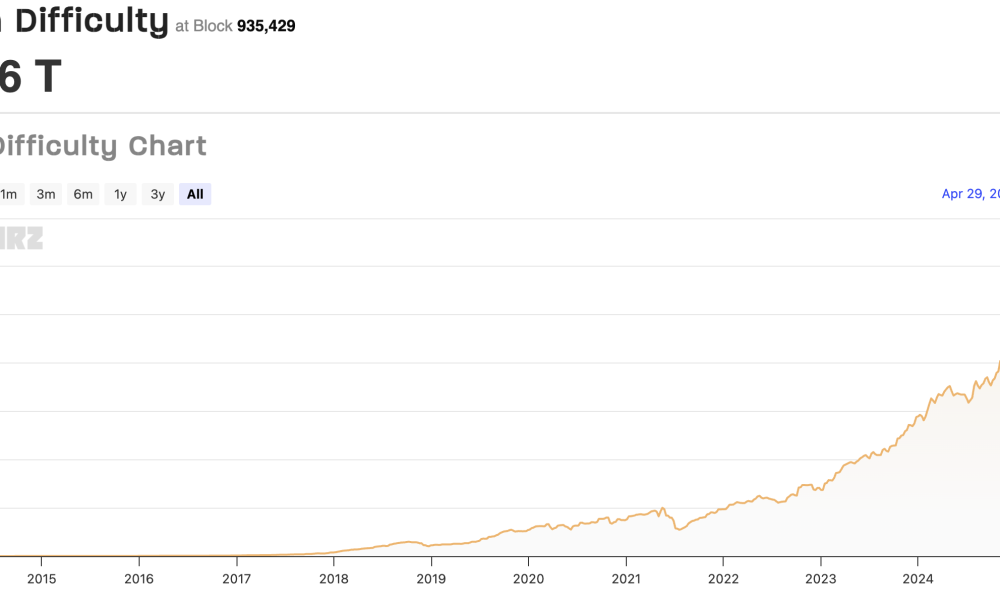The height and width of the screenshot is (600, 1000).
Task: Click the 2018 axis label
Action: (335, 578)
